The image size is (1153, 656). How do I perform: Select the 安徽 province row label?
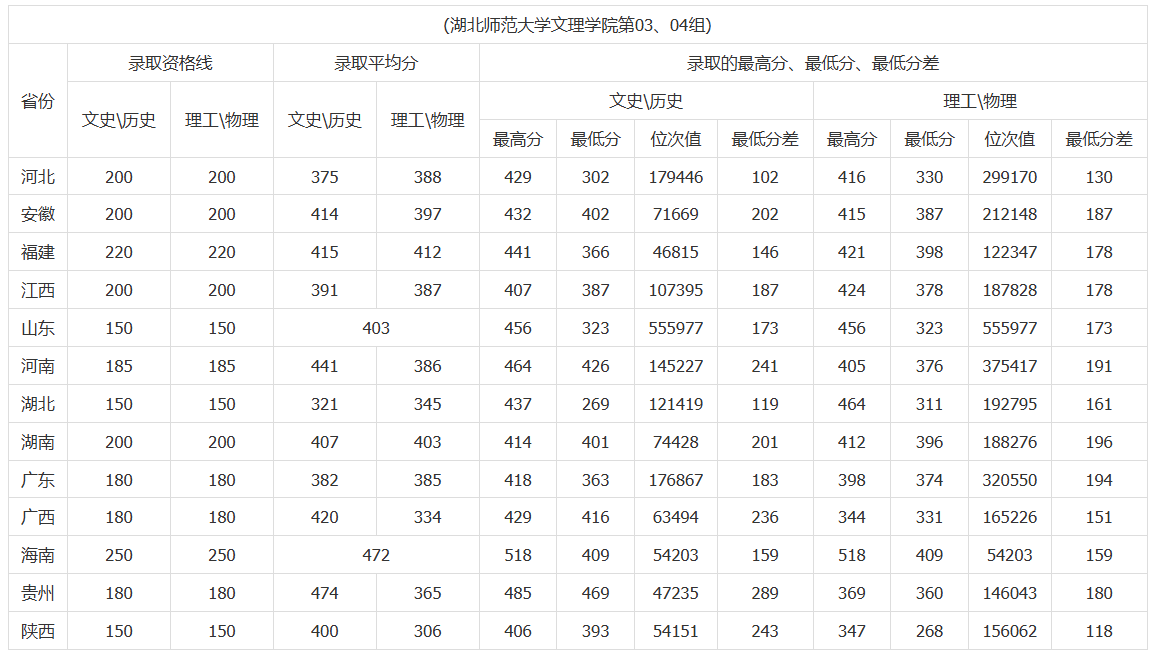(x=38, y=214)
